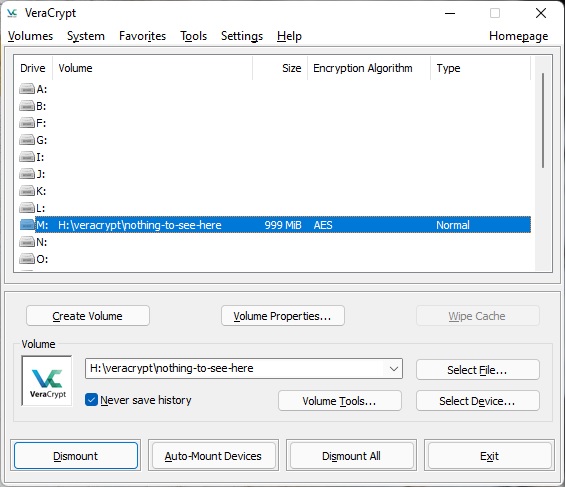Click the drive I: icon
Viewport: 565px width, 487px height.
pyautogui.click(x=27, y=157)
